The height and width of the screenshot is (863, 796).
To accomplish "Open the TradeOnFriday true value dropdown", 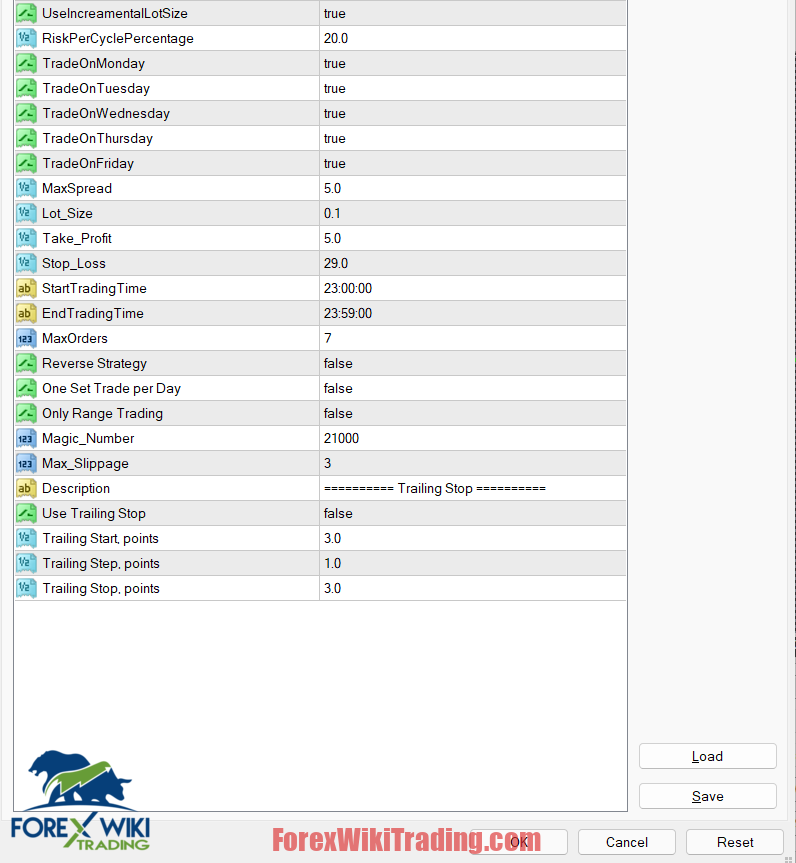I will pos(472,163).
